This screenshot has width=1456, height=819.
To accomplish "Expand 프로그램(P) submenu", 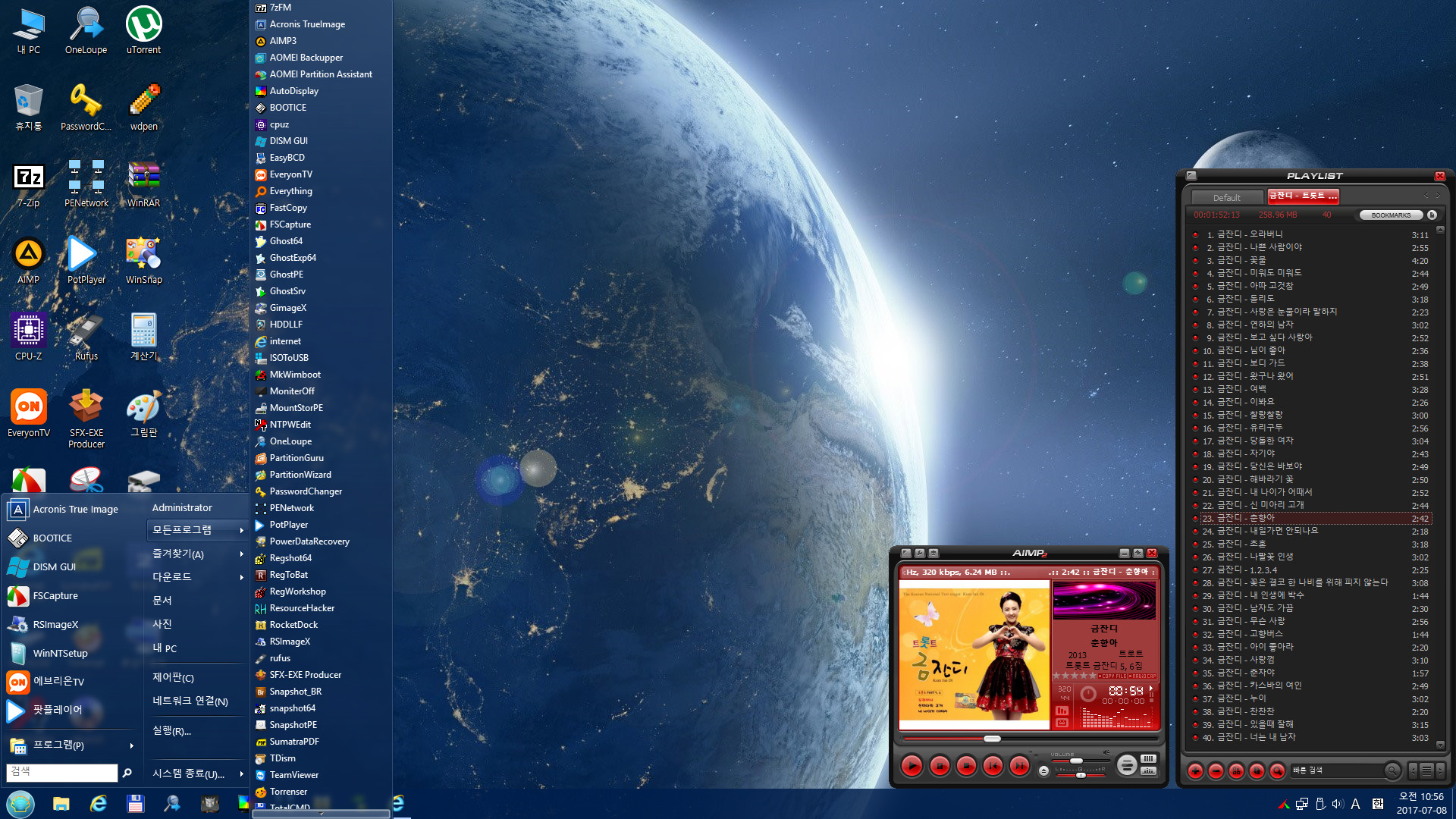I will coord(71,745).
